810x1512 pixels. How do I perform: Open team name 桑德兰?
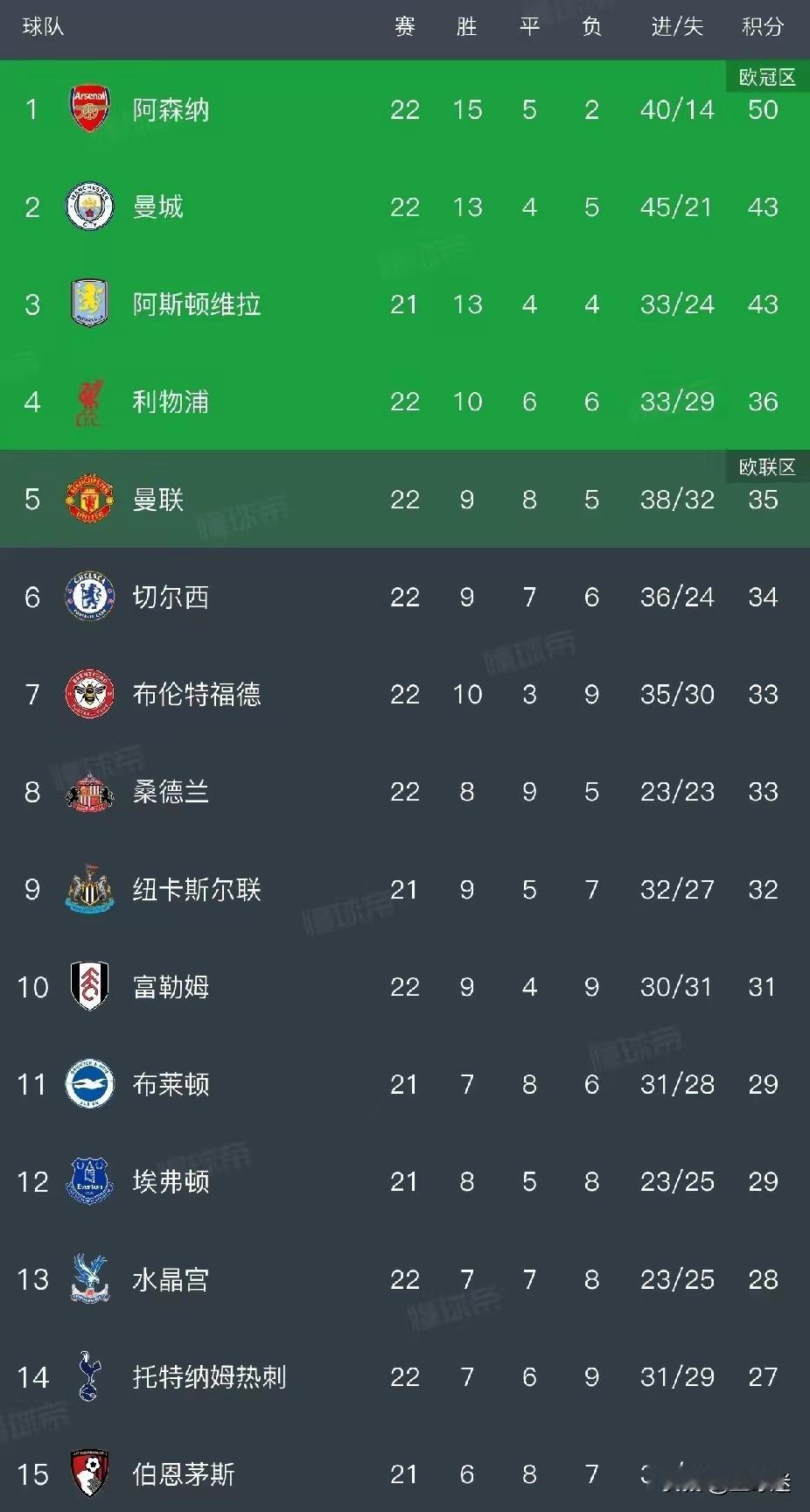tap(171, 792)
